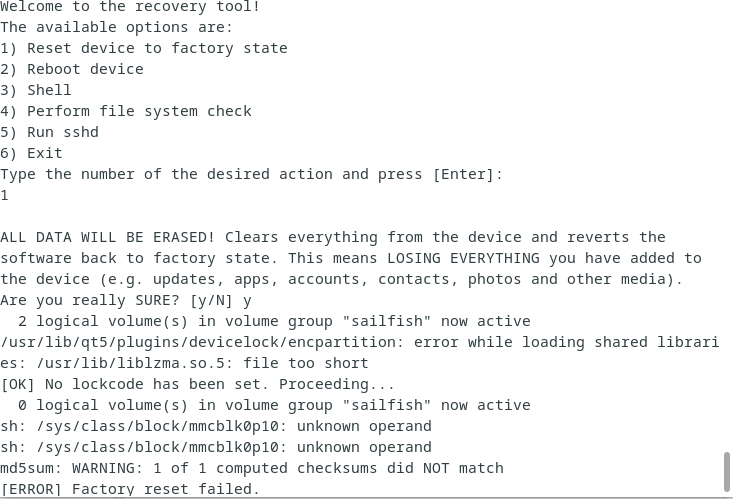Click the 'Run sshd' option line
This screenshot has height=499, width=733.
click(x=50, y=132)
